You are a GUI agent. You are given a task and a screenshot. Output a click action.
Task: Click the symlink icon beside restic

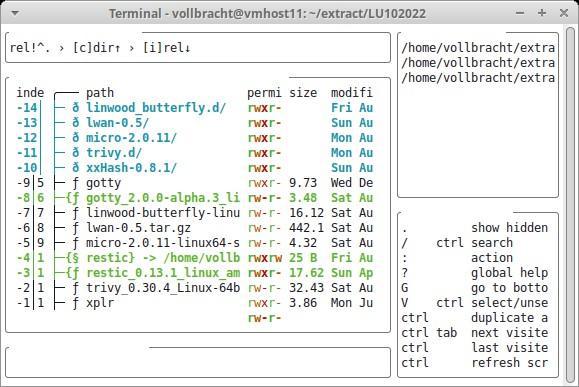(x=76, y=258)
